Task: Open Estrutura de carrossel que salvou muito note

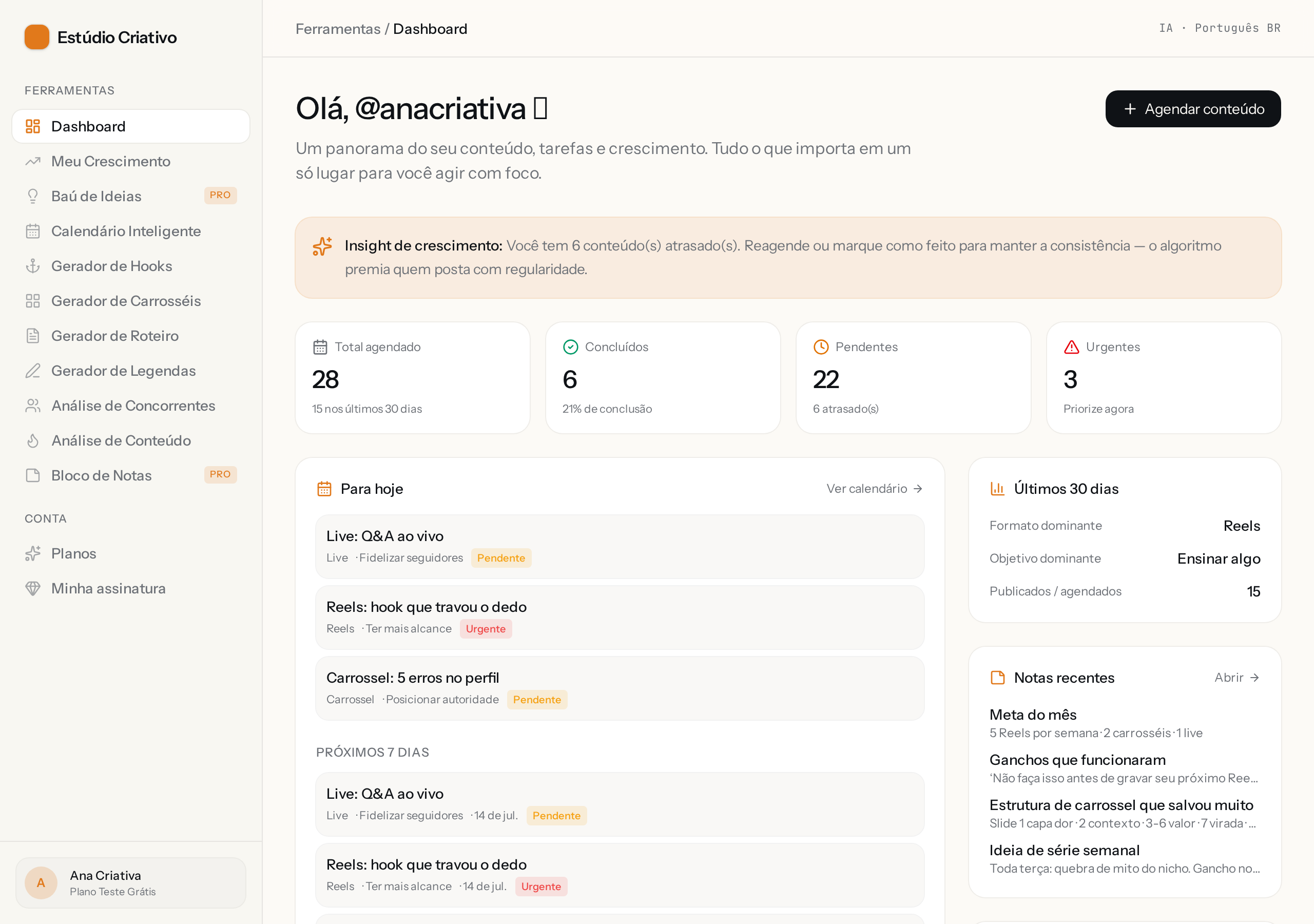Action: point(1125,814)
